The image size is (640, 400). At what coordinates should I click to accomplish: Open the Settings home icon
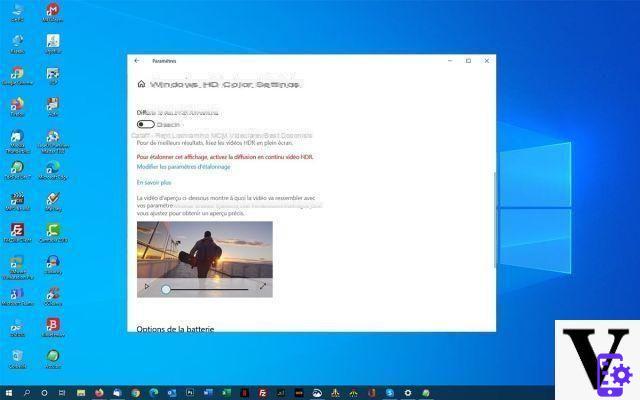tap(141, 84)
